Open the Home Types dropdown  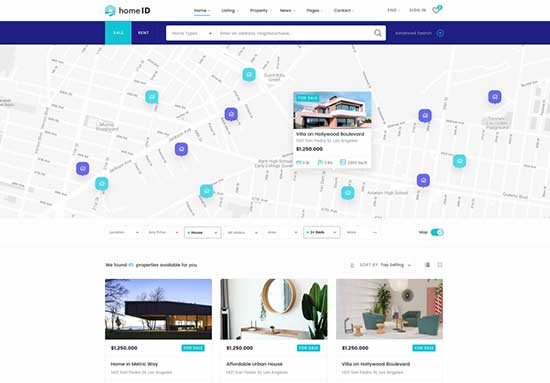click(x=192, y=33)
